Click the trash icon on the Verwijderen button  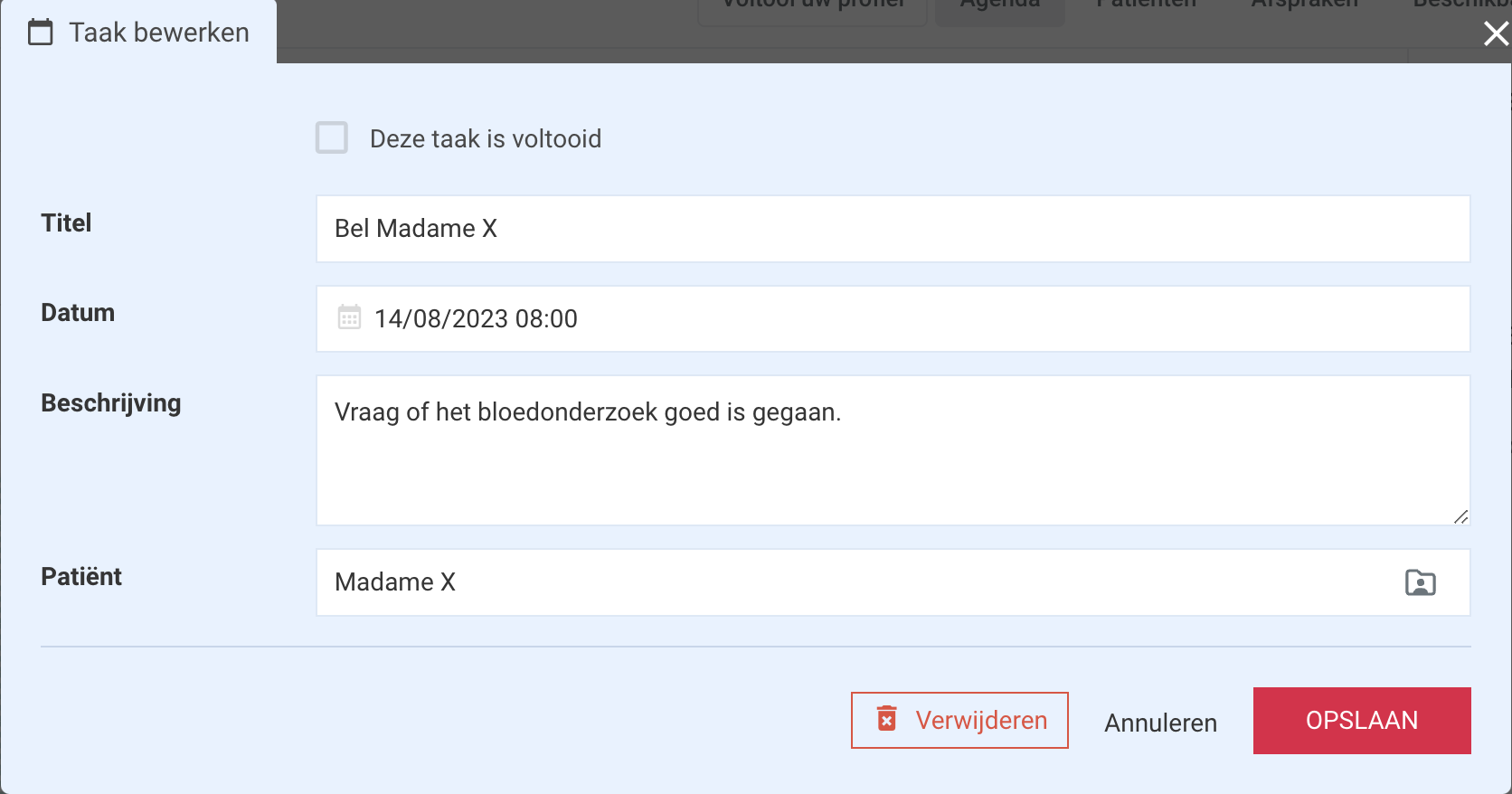(887, 719)
